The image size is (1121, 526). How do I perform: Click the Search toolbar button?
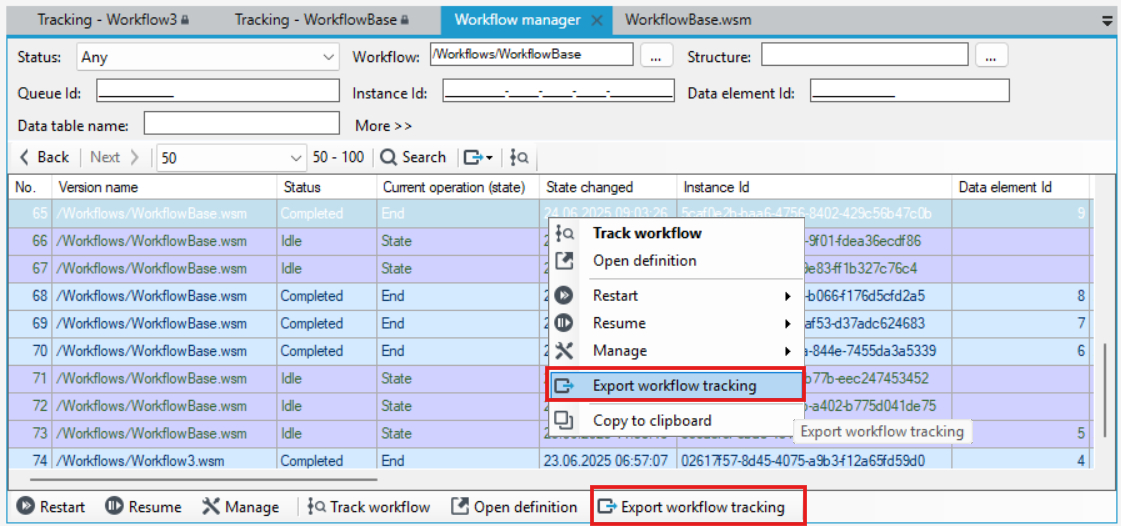pos(413,157)
